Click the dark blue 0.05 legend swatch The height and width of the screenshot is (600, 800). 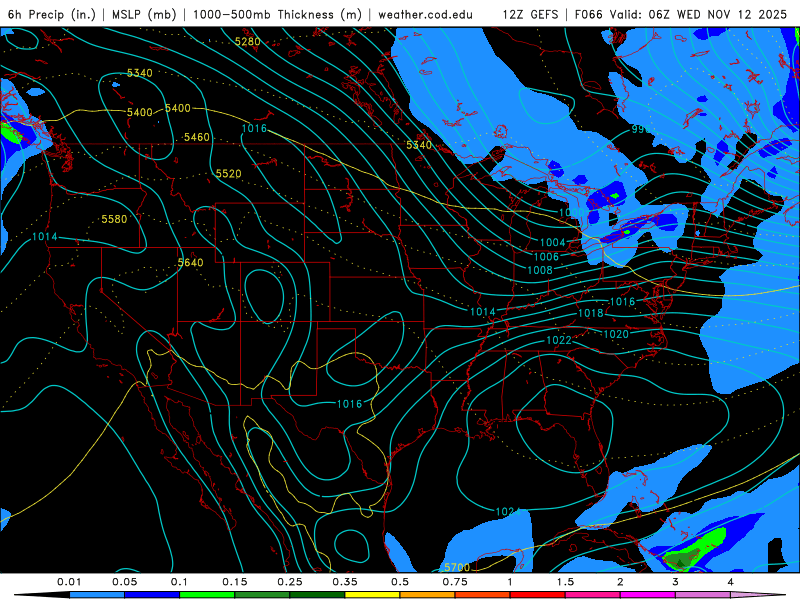pos(152,595)
